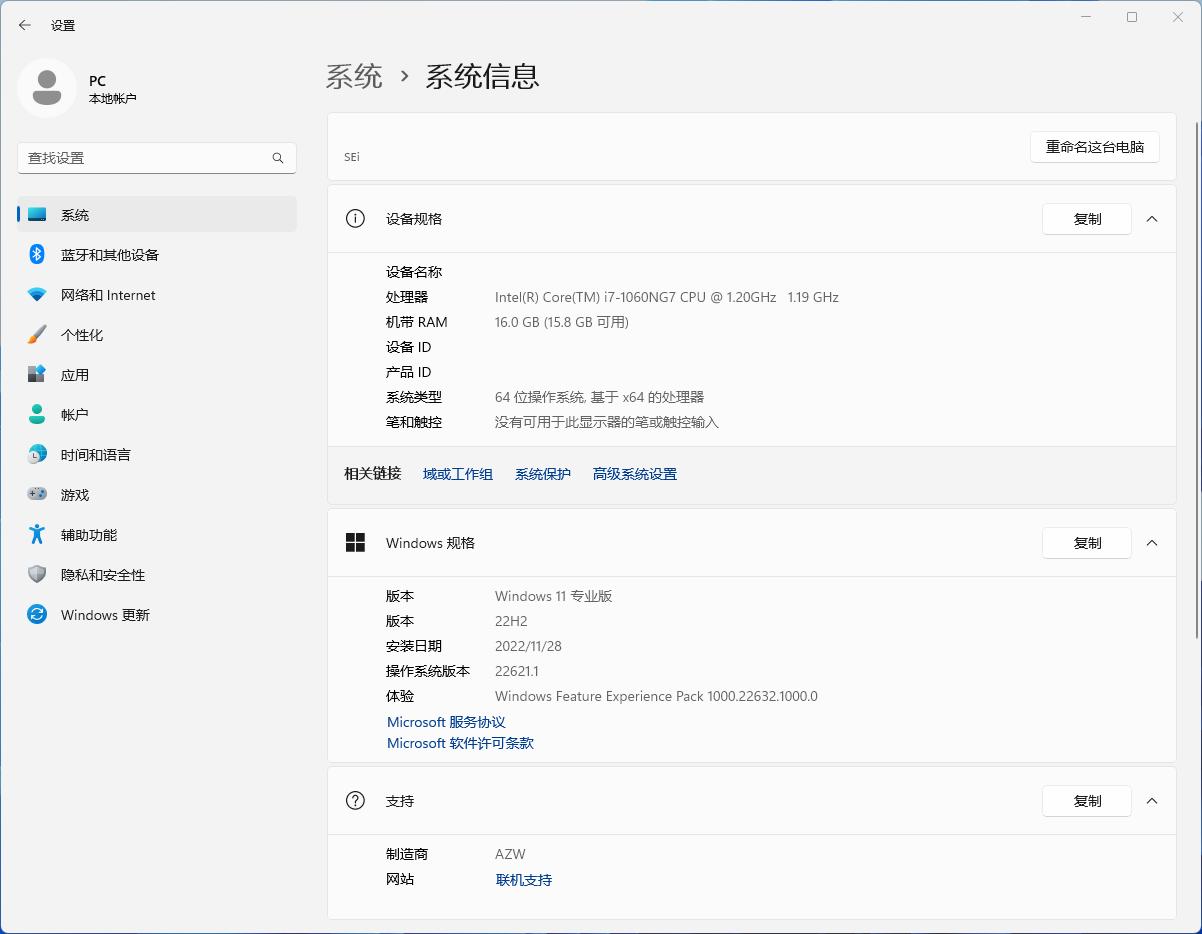Screen dimensions: 1202x934
Task: Click the Accounts person icon
Action: [x=37, y=414]
